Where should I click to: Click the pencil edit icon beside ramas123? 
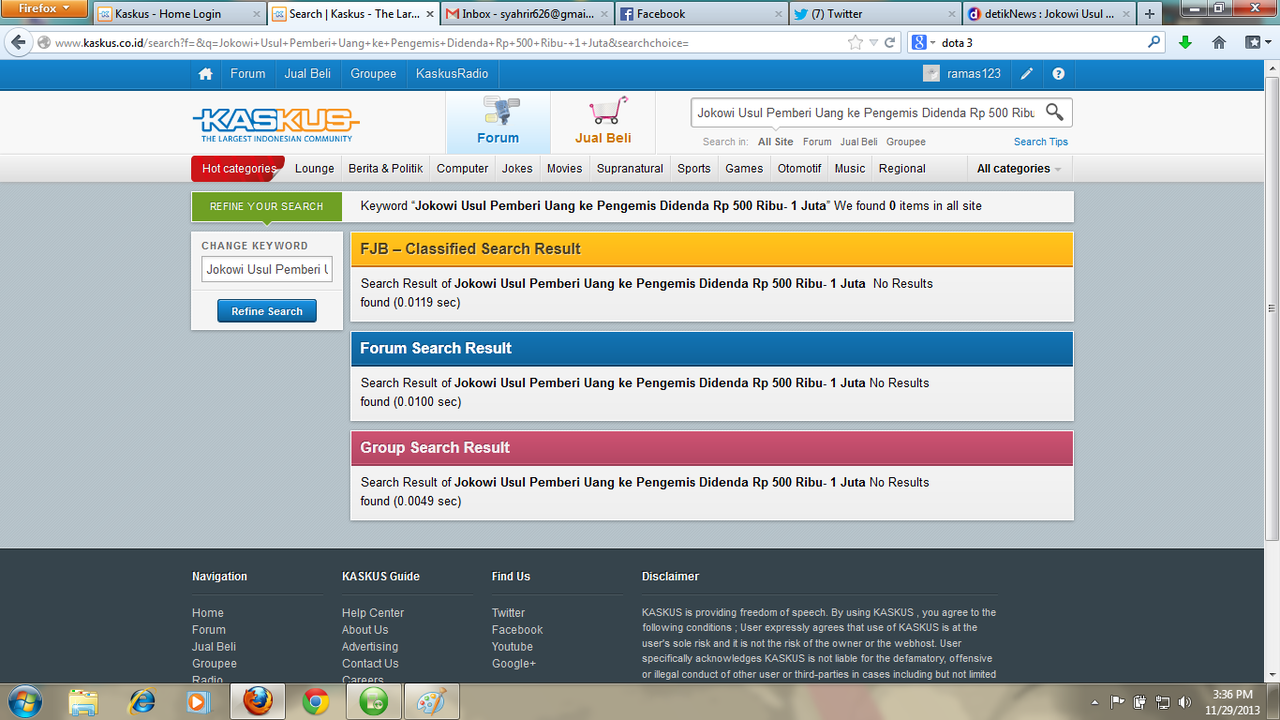click(x=1027, y=74)
